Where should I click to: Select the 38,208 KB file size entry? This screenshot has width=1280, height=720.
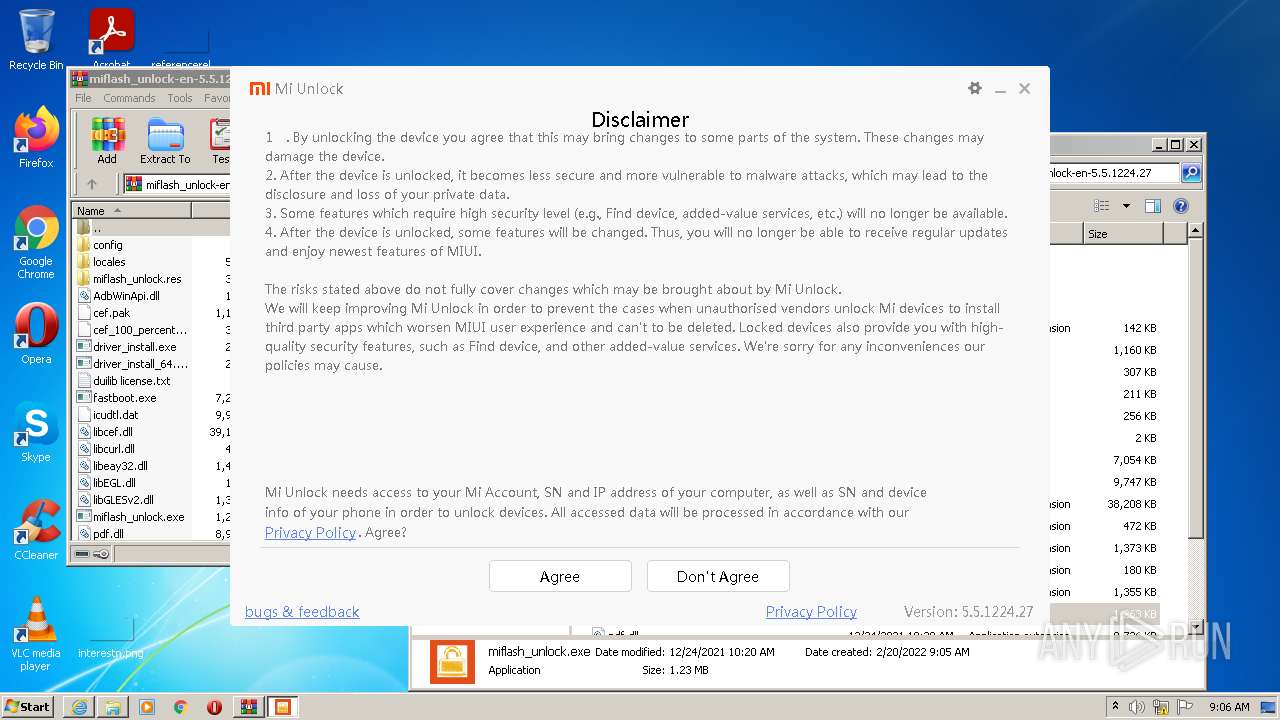tap(1131, 504)
